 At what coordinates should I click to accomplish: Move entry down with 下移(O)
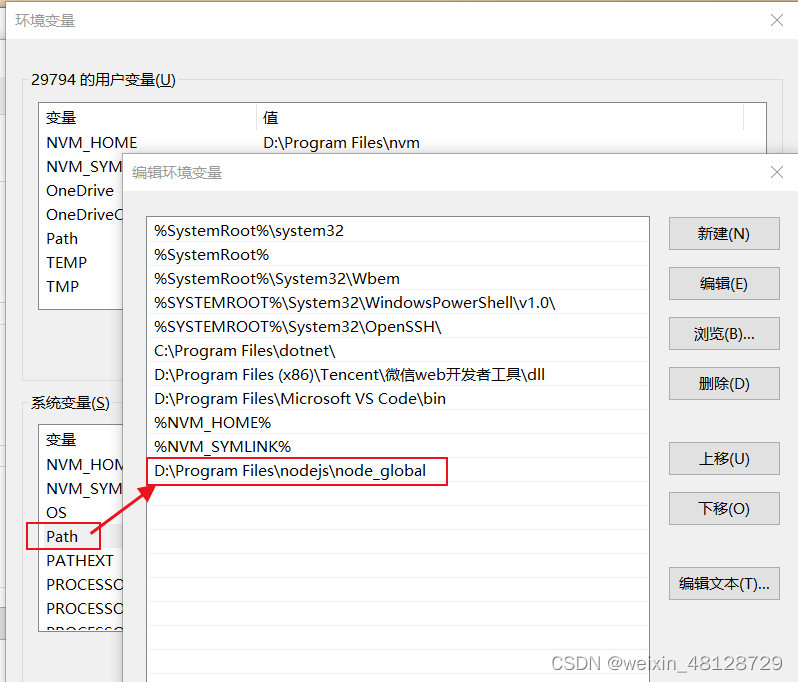point(724,508)
